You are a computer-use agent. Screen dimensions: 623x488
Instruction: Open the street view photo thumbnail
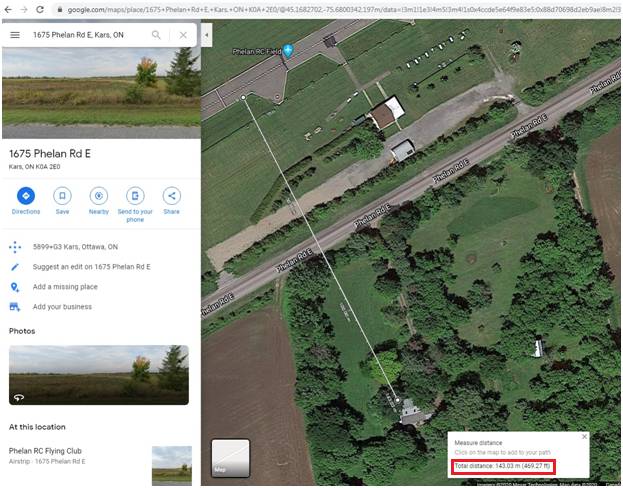(x=98, y=375)
